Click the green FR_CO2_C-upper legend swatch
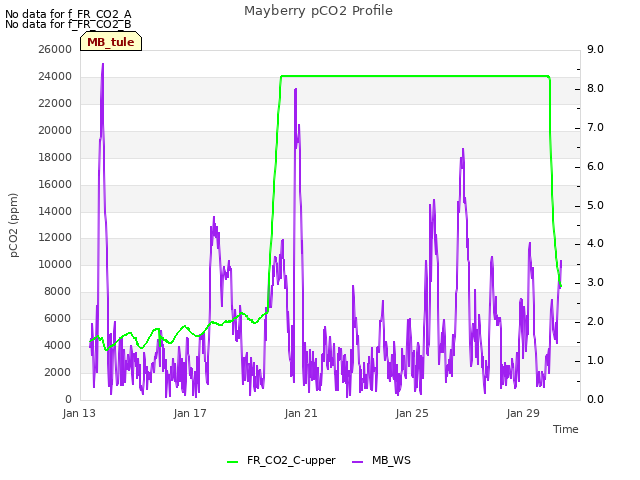Viewport: 640px width, 480px height. click(232, 462)
